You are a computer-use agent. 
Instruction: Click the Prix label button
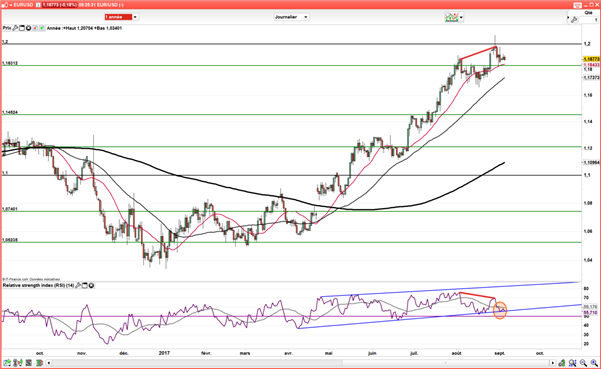pyautogui.click(x=7, y=28)
